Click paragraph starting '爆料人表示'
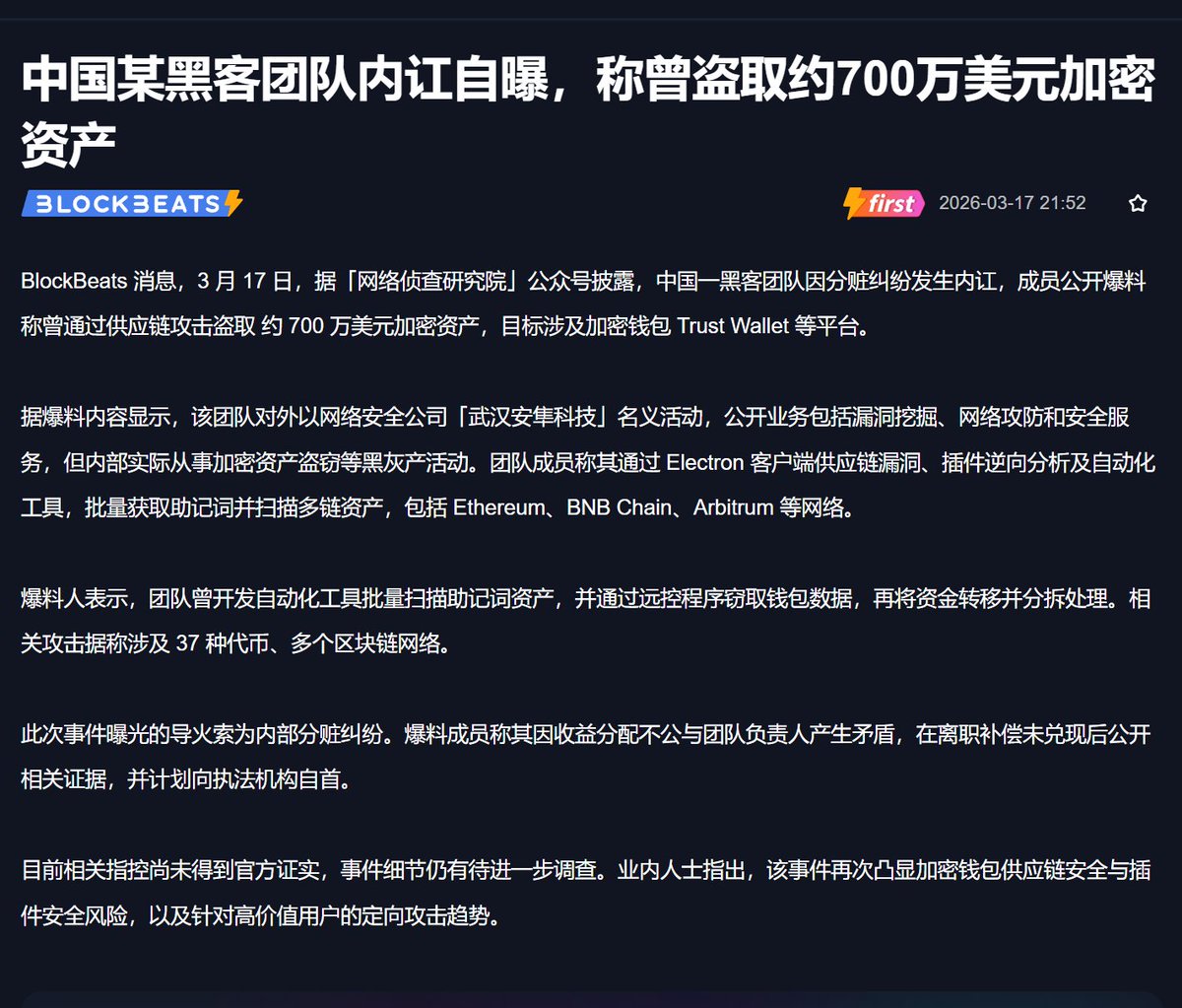1182x1008 pixels. click(x=586, y=621)
